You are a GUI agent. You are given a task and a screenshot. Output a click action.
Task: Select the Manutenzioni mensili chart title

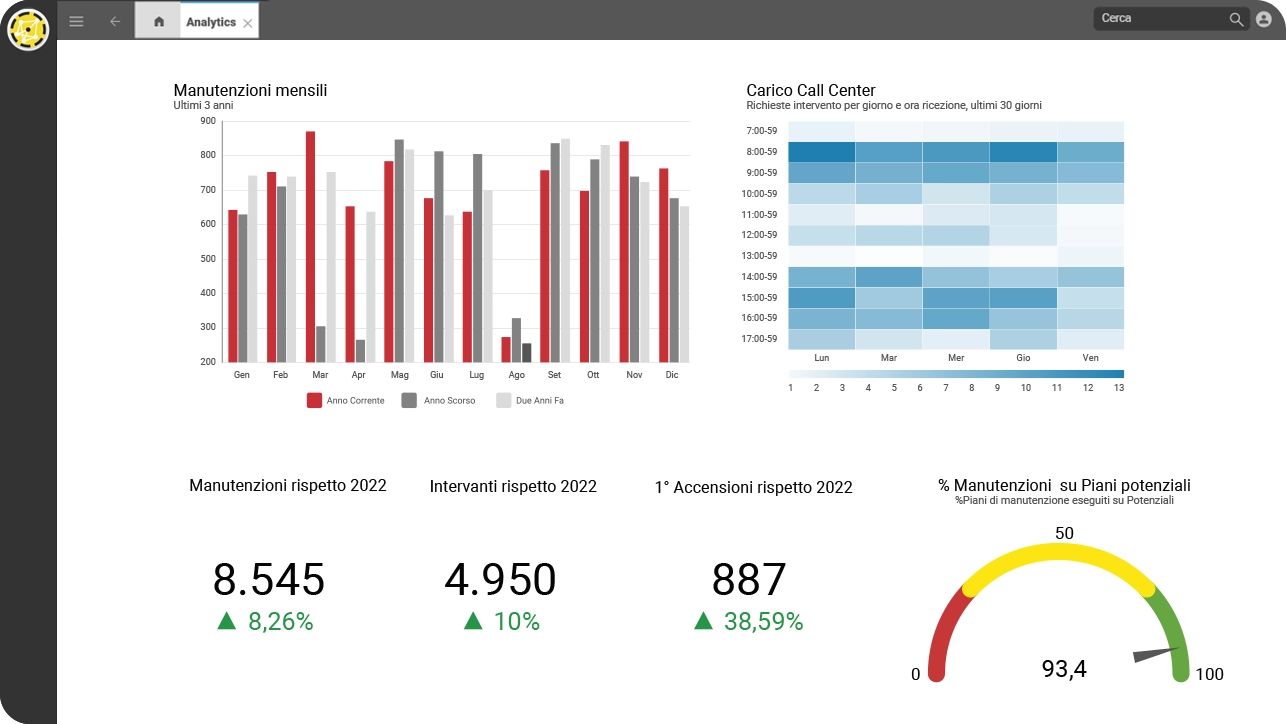click(x=250, y=90)
